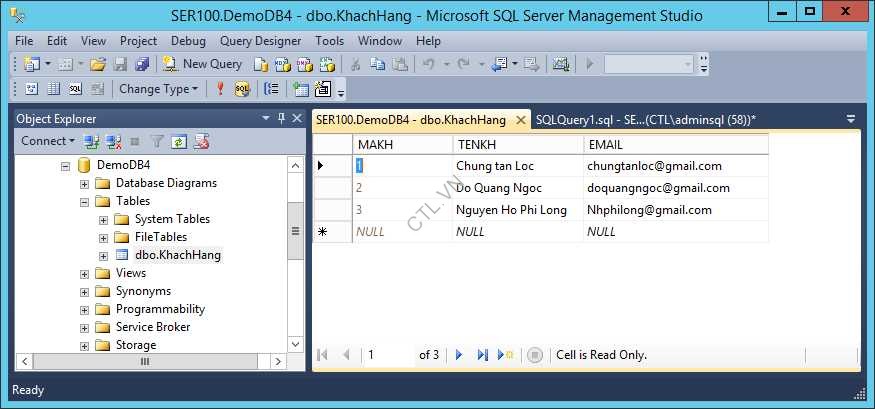Click Add Table icon in query designer toolbar
875x409 pixels.
click(x=301, y=89)
